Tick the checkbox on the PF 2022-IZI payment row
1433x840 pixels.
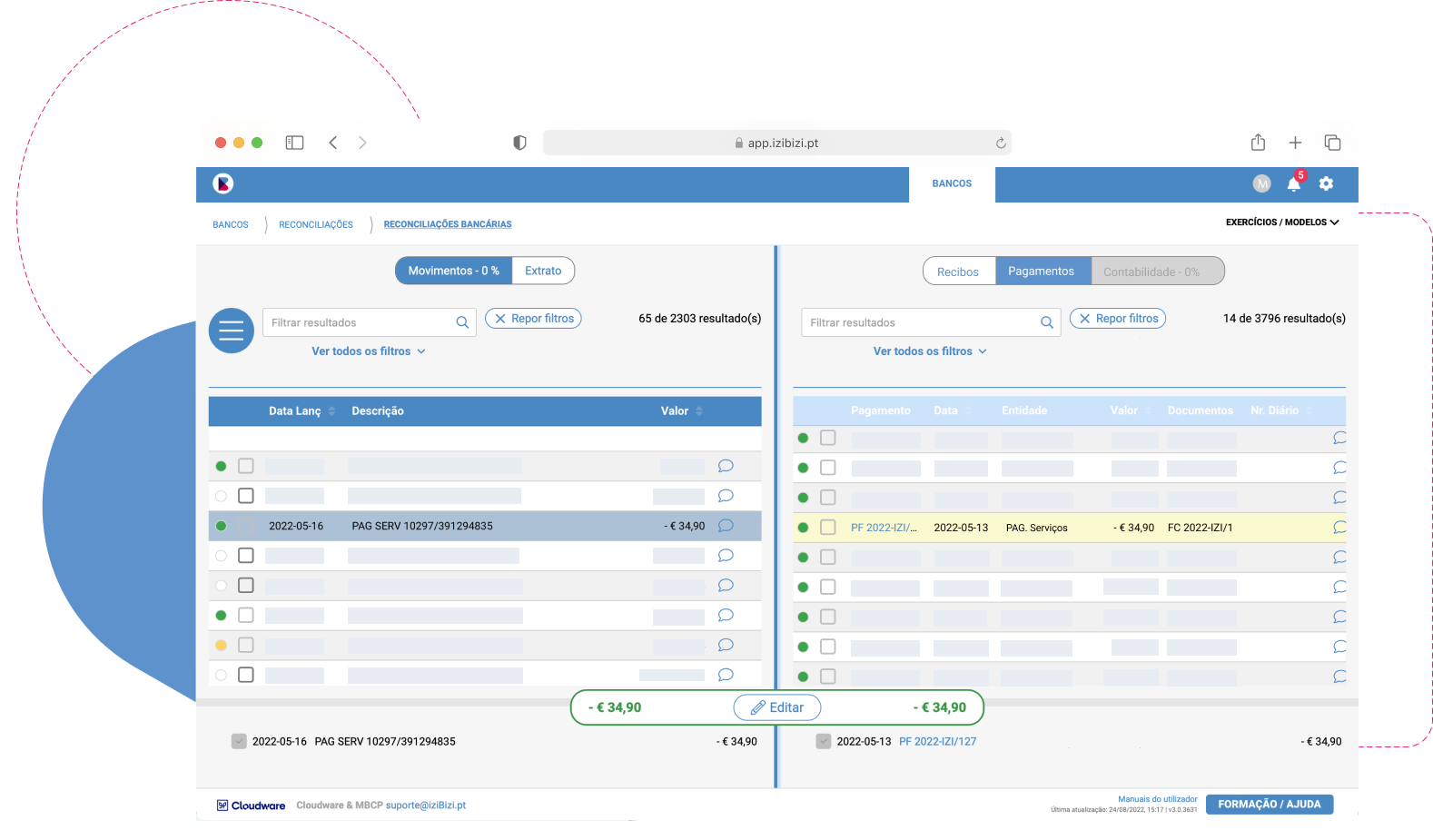pos(827,528)
